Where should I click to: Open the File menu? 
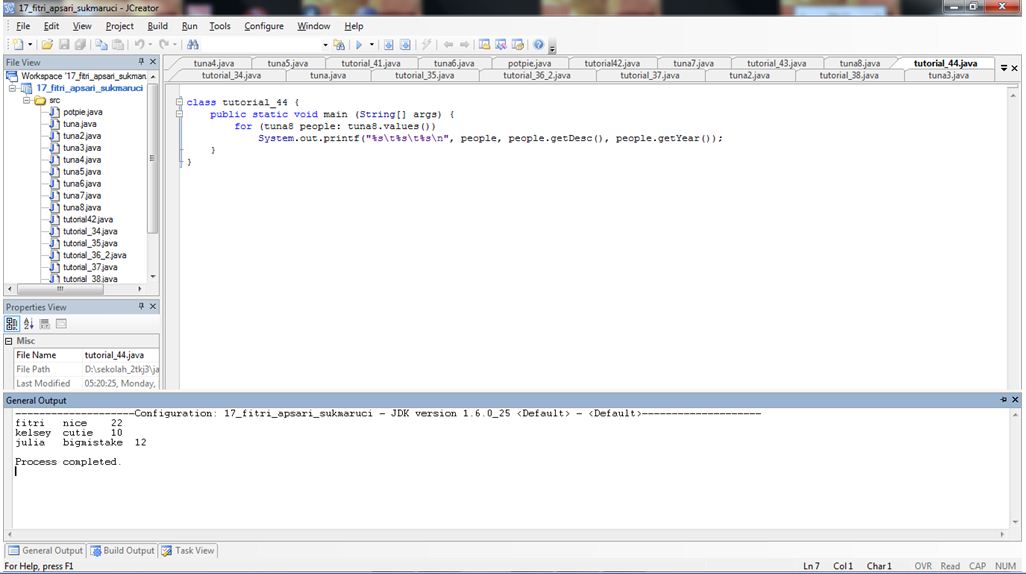coord(23,26)
